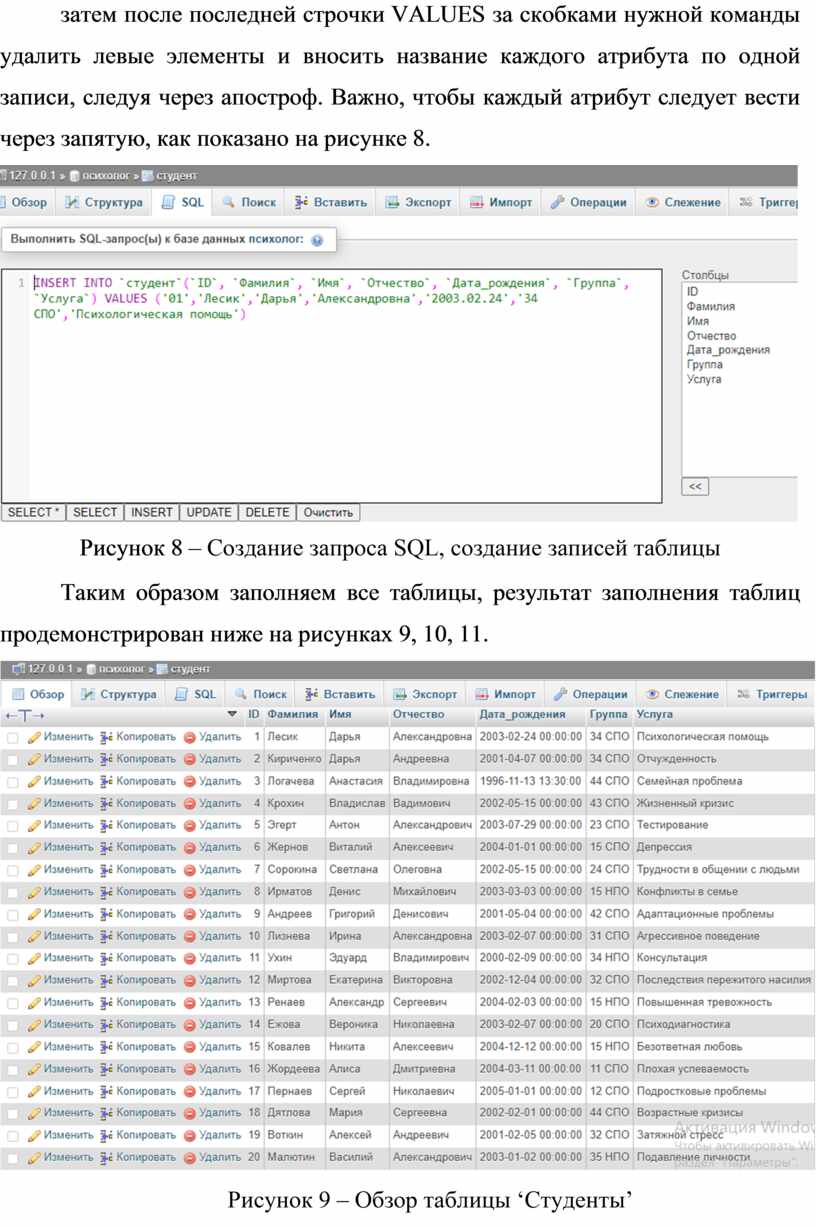Click the red delete icon for the Логачева row

coord(189,781)
